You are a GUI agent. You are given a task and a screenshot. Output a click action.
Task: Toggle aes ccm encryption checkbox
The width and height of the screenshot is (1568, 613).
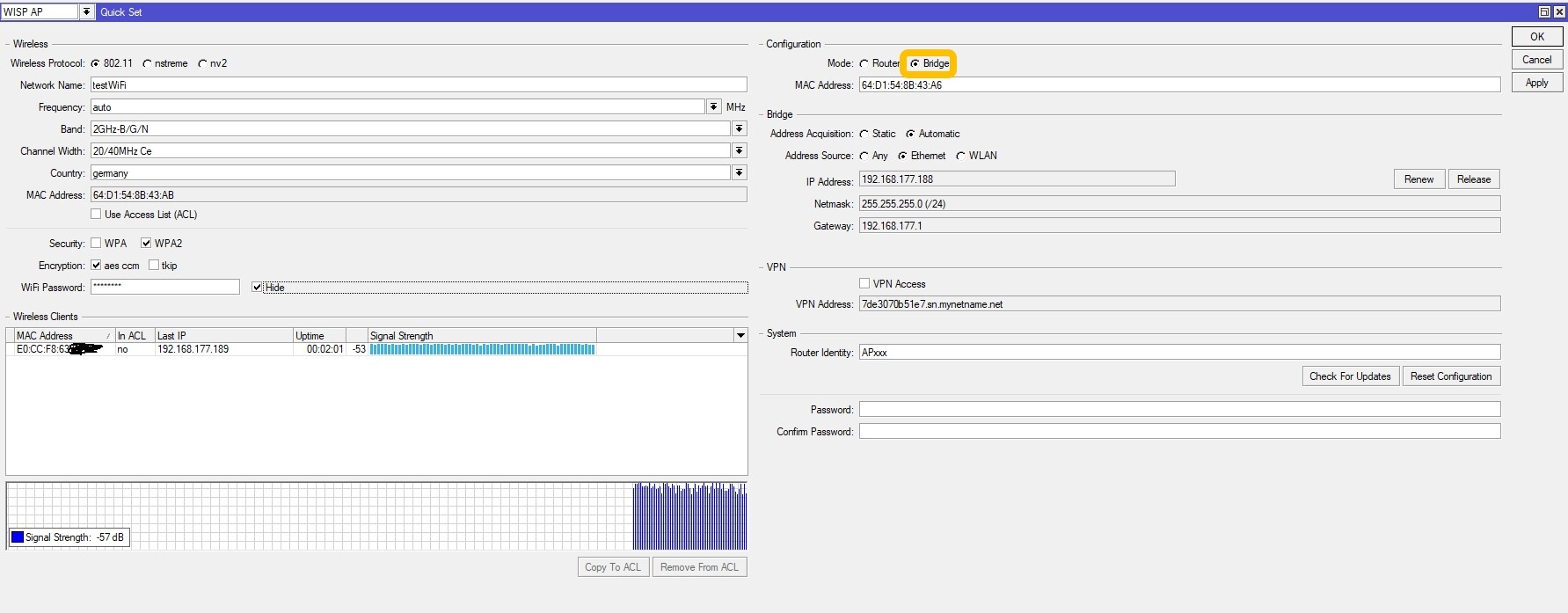(x=96, y=265)
